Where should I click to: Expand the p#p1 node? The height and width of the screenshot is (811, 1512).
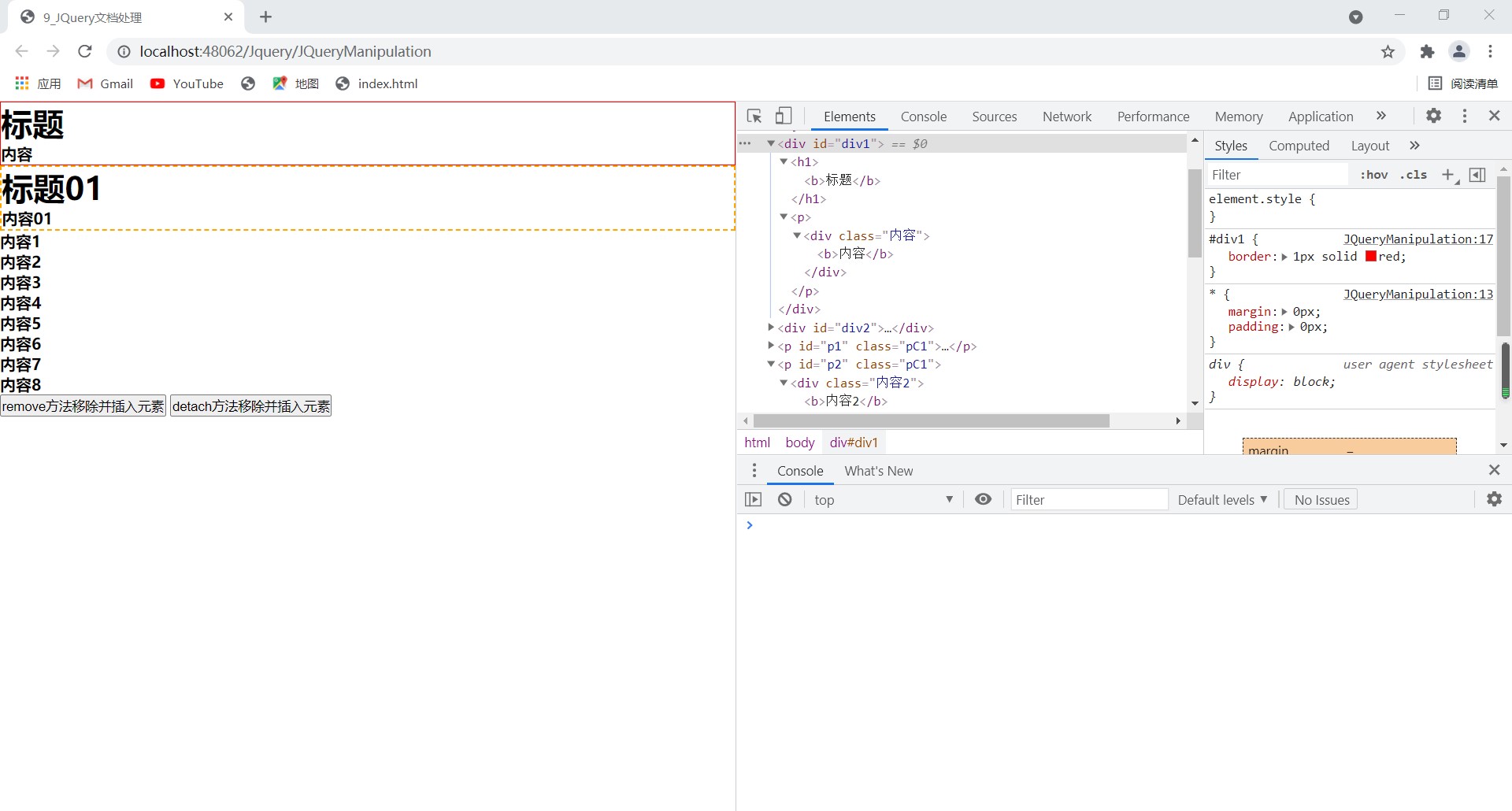pyautogui.click(x=771, y=346)
